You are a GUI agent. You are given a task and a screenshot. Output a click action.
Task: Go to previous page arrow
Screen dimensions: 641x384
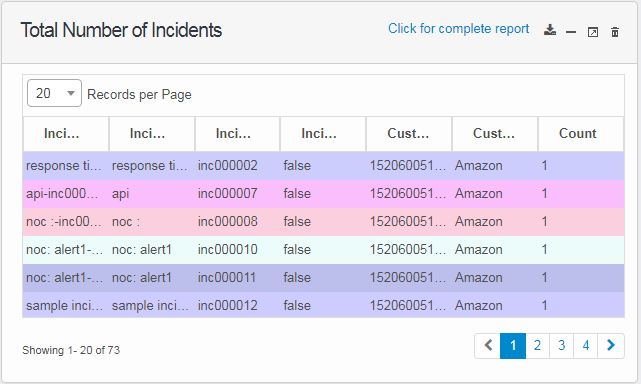click(x=488, y=346)
